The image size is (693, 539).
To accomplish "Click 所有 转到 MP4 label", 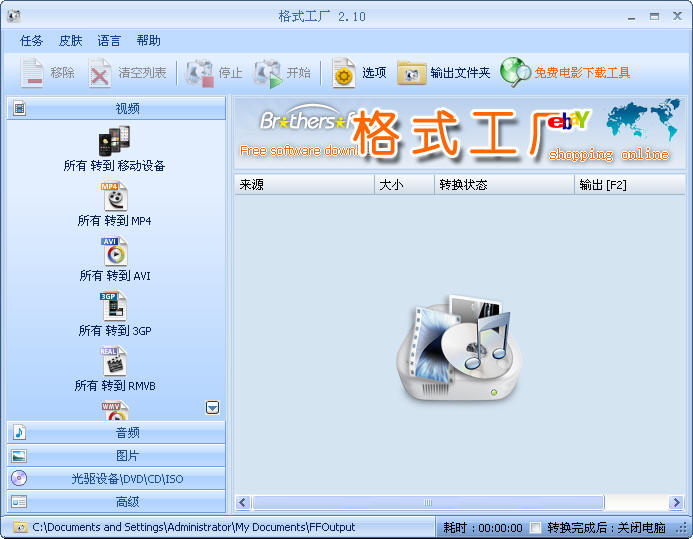I will click(x=114, y=221).
